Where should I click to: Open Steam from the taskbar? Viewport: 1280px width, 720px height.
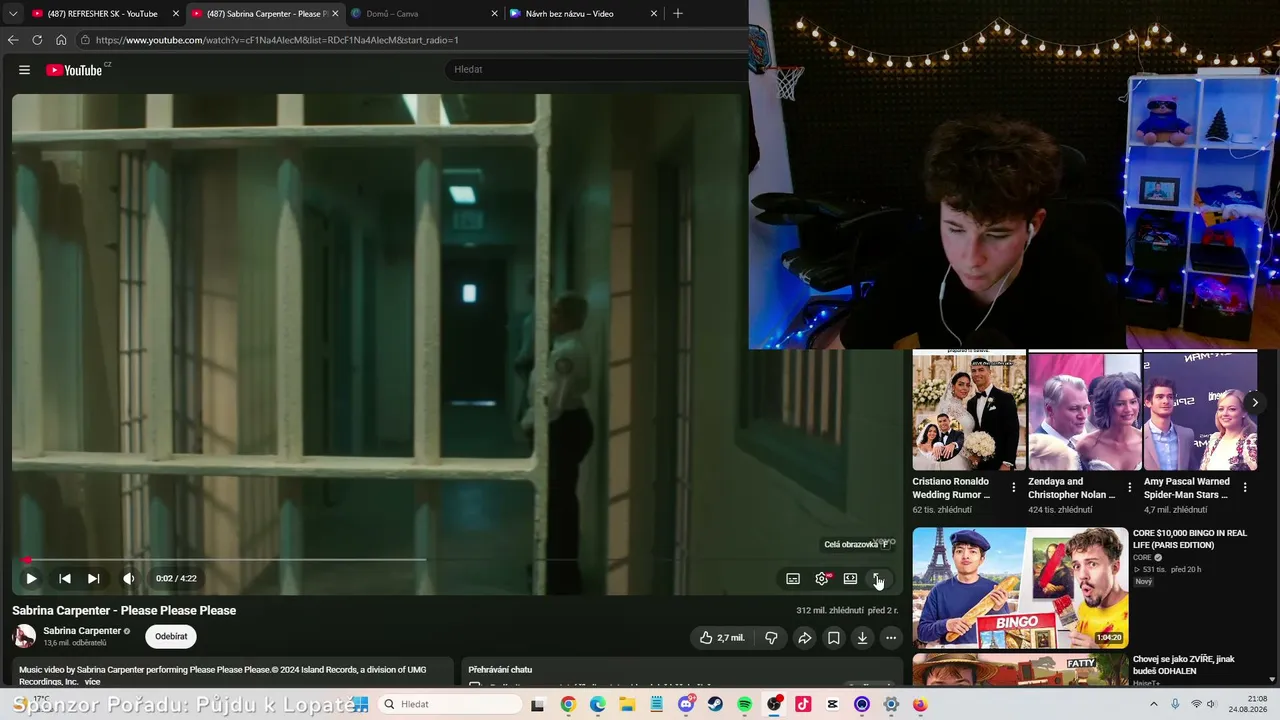tap(715, 704)
